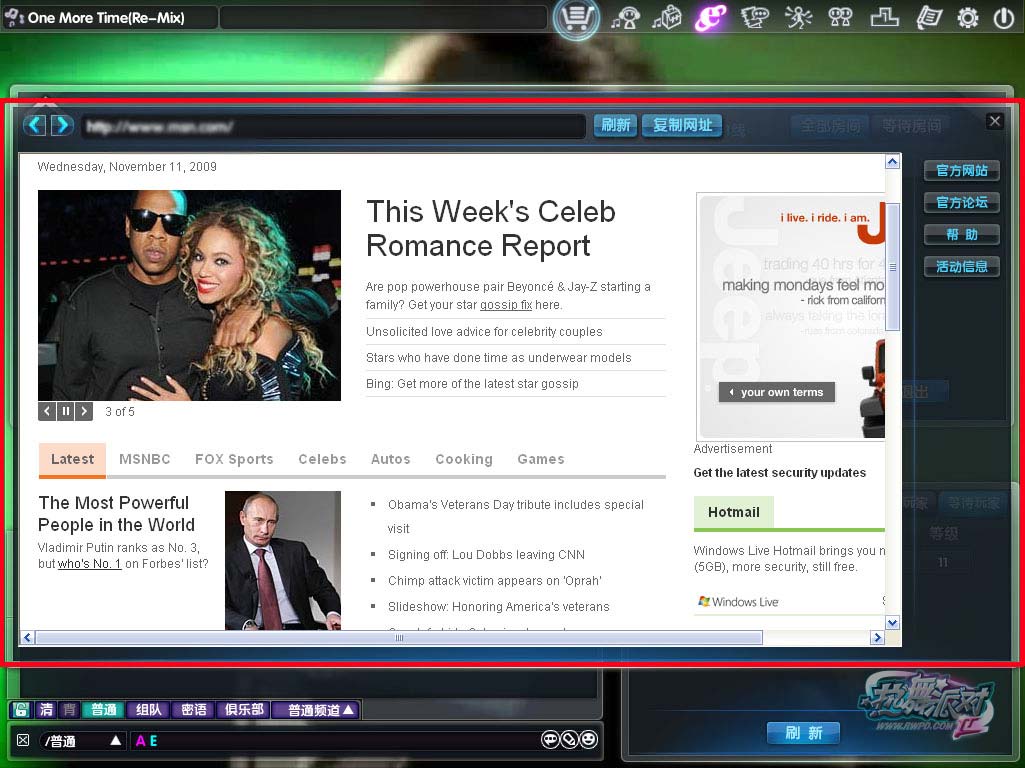
Task: Click the One More Time(Re-Mix) song icon
Action: 14,17
